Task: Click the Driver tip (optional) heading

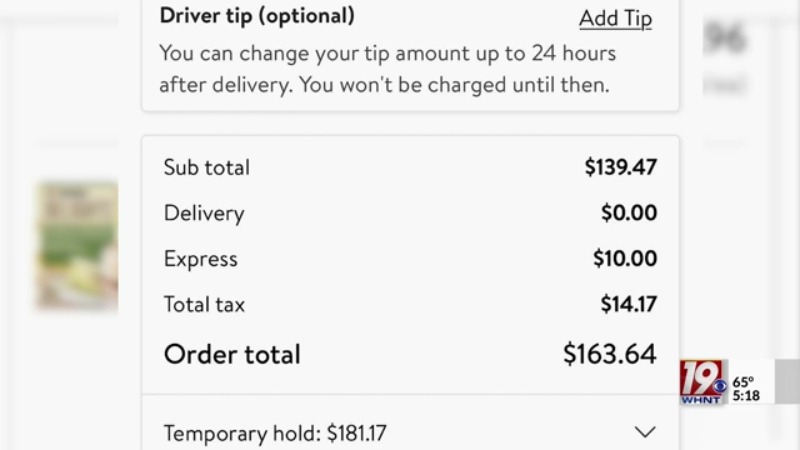Action: click(257, 16)
